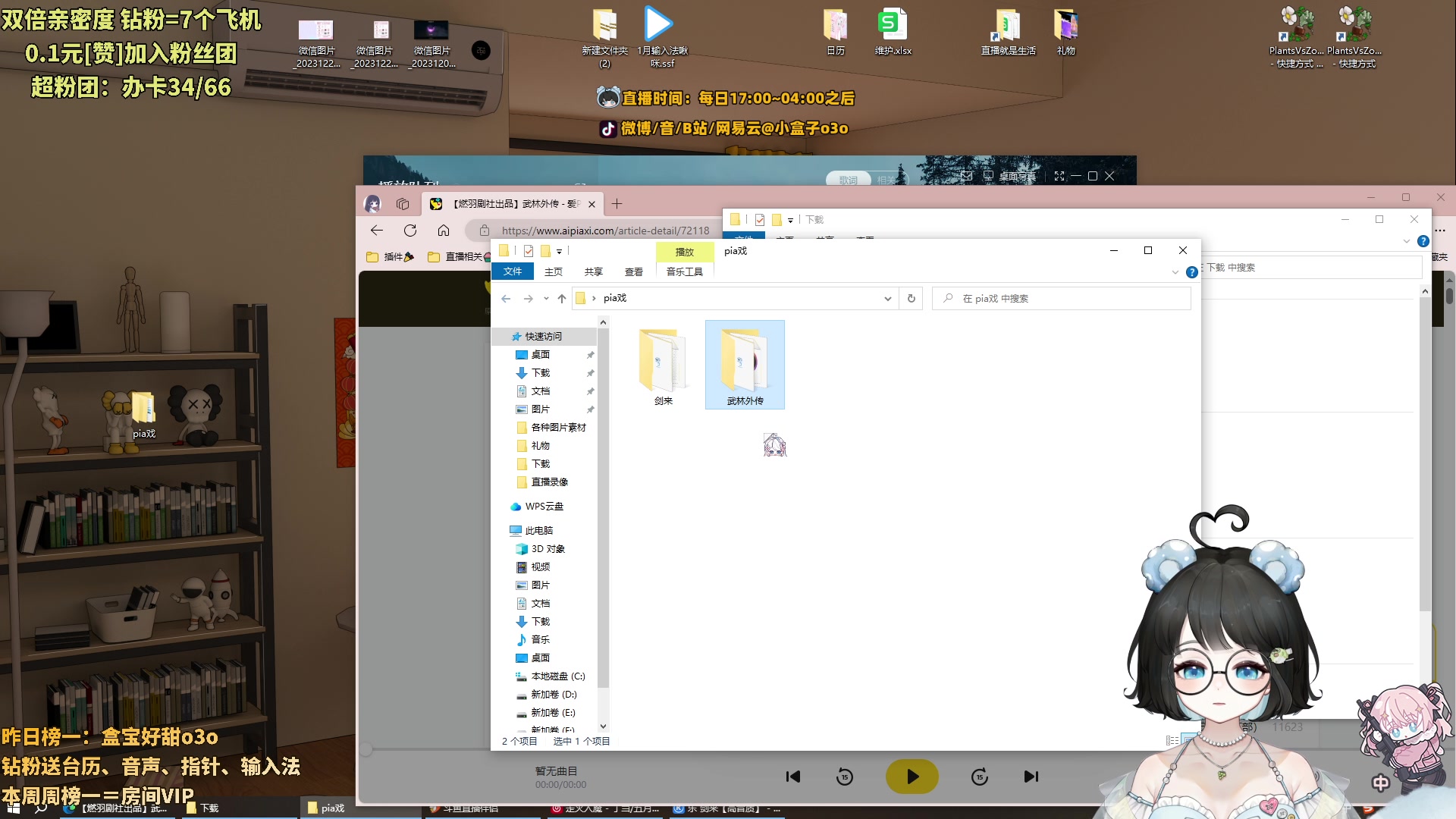Select the 播放 music tools tab
The image size is (1456, 819).
click(x=683, y=252)
